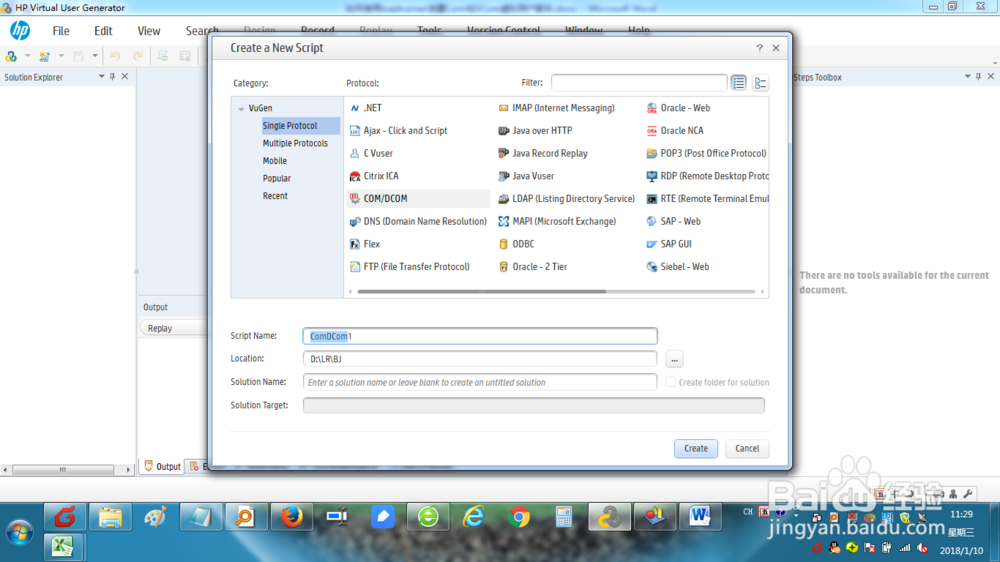Click the protocol list horizontal scrollbar

click(482, 292)
